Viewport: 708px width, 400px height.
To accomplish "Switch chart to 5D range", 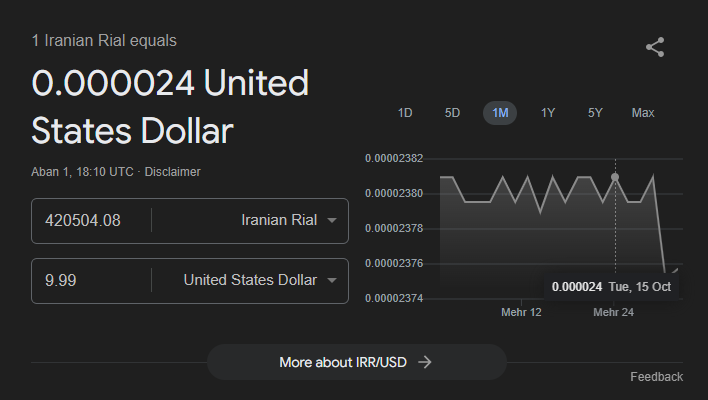I will (x=452, y=113).
